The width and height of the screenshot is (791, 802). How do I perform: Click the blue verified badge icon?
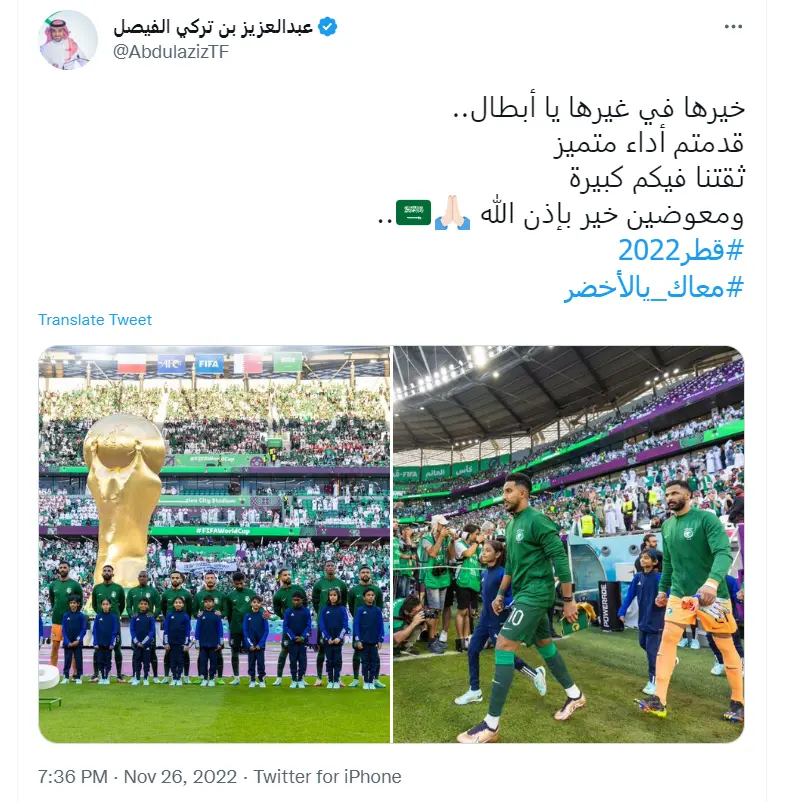point(327,27)
